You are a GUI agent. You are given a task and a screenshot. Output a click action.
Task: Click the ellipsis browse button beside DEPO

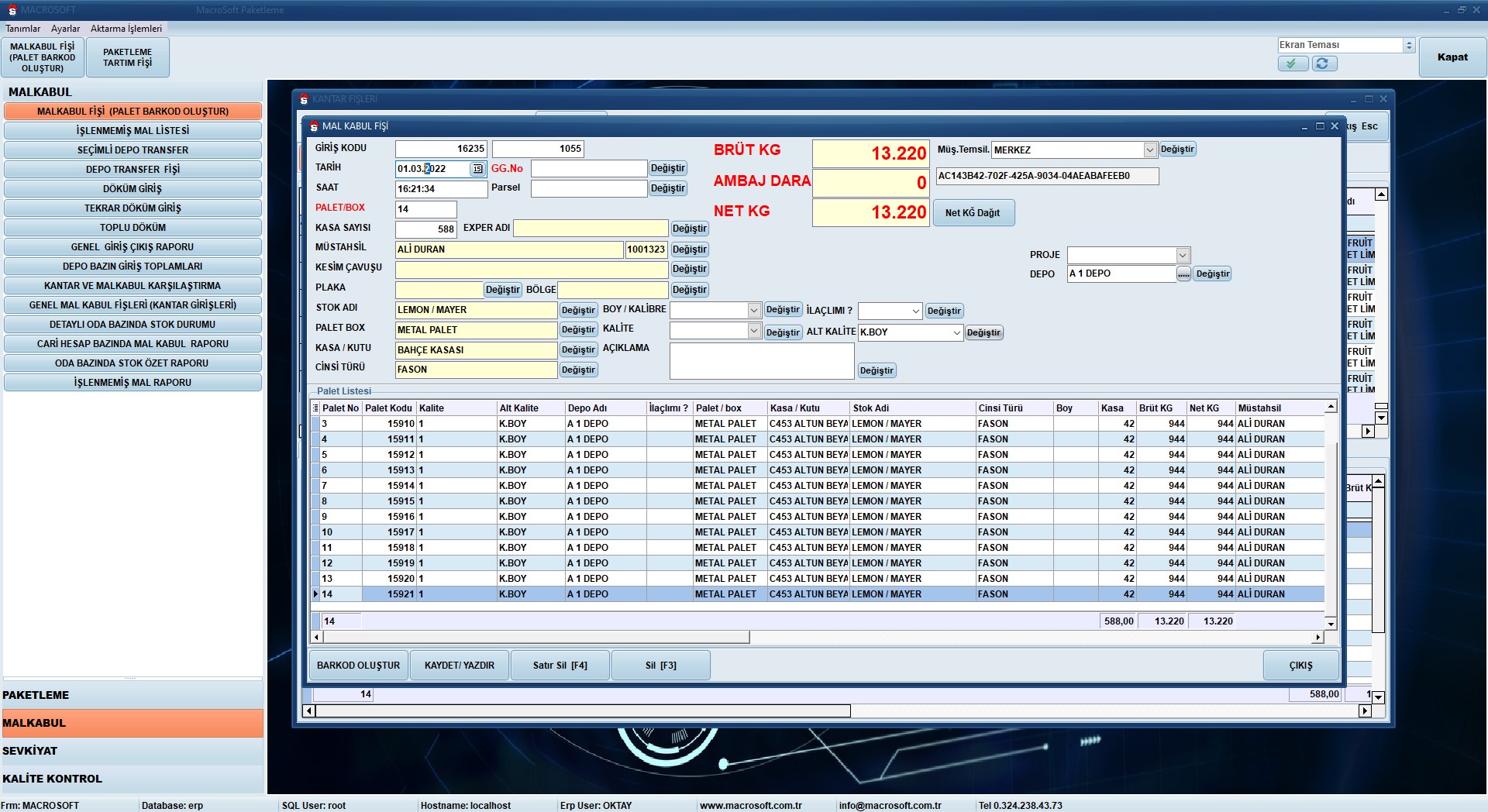[x=1183, y=274]
